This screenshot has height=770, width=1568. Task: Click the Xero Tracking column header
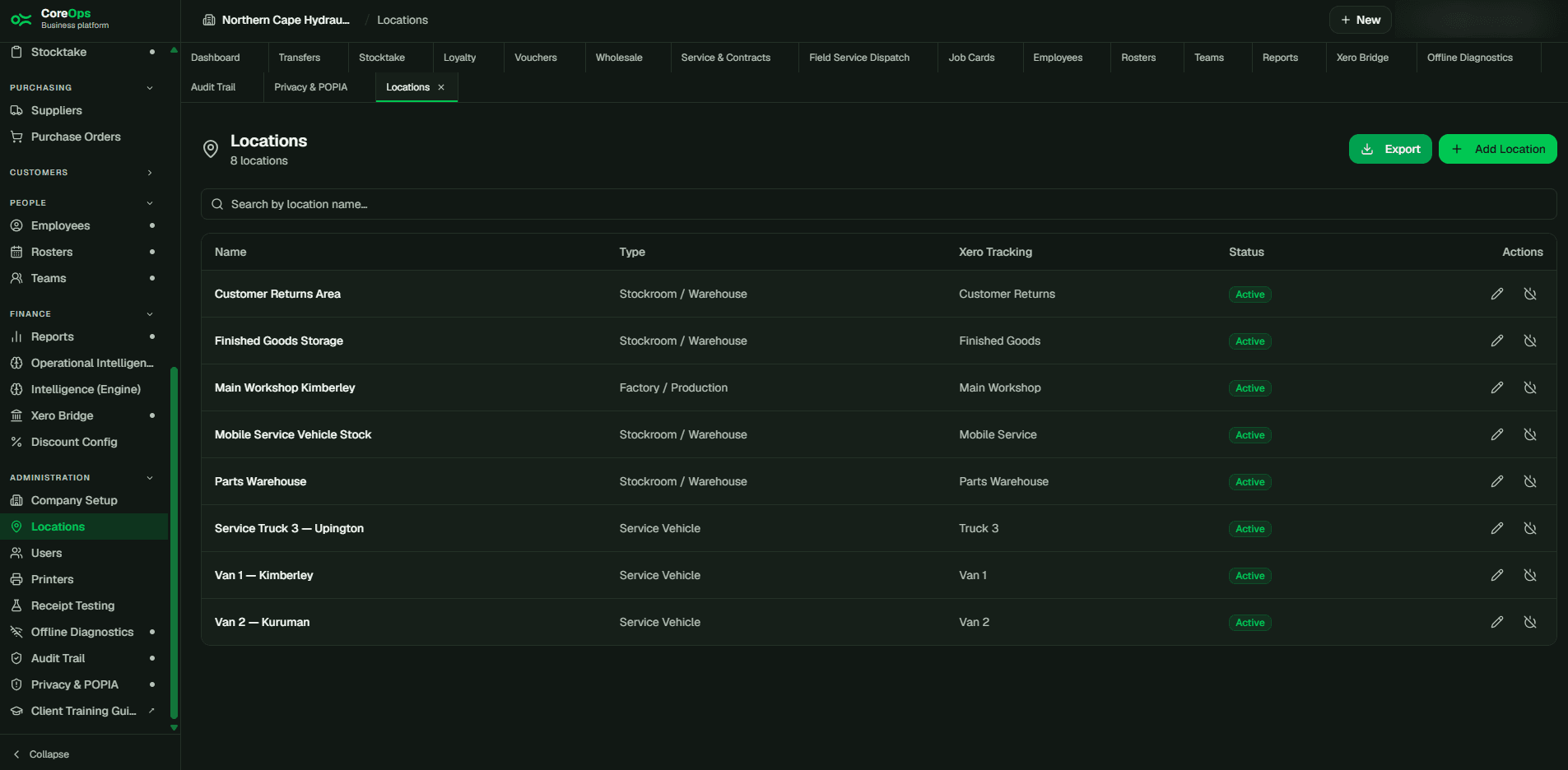click(x=995, y=252)
